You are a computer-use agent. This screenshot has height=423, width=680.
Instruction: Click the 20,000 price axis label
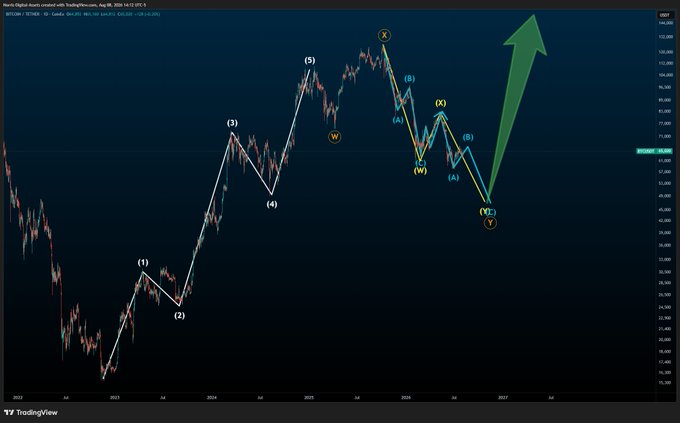click(665, 340)
